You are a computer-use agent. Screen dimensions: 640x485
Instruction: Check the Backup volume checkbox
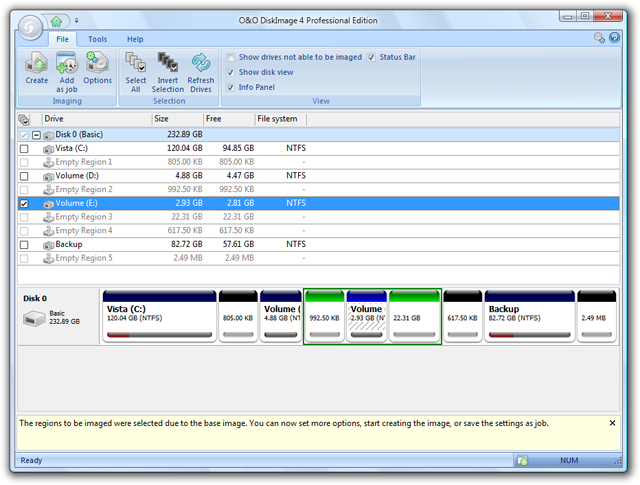pyautogui.click(x=24, y=245)
